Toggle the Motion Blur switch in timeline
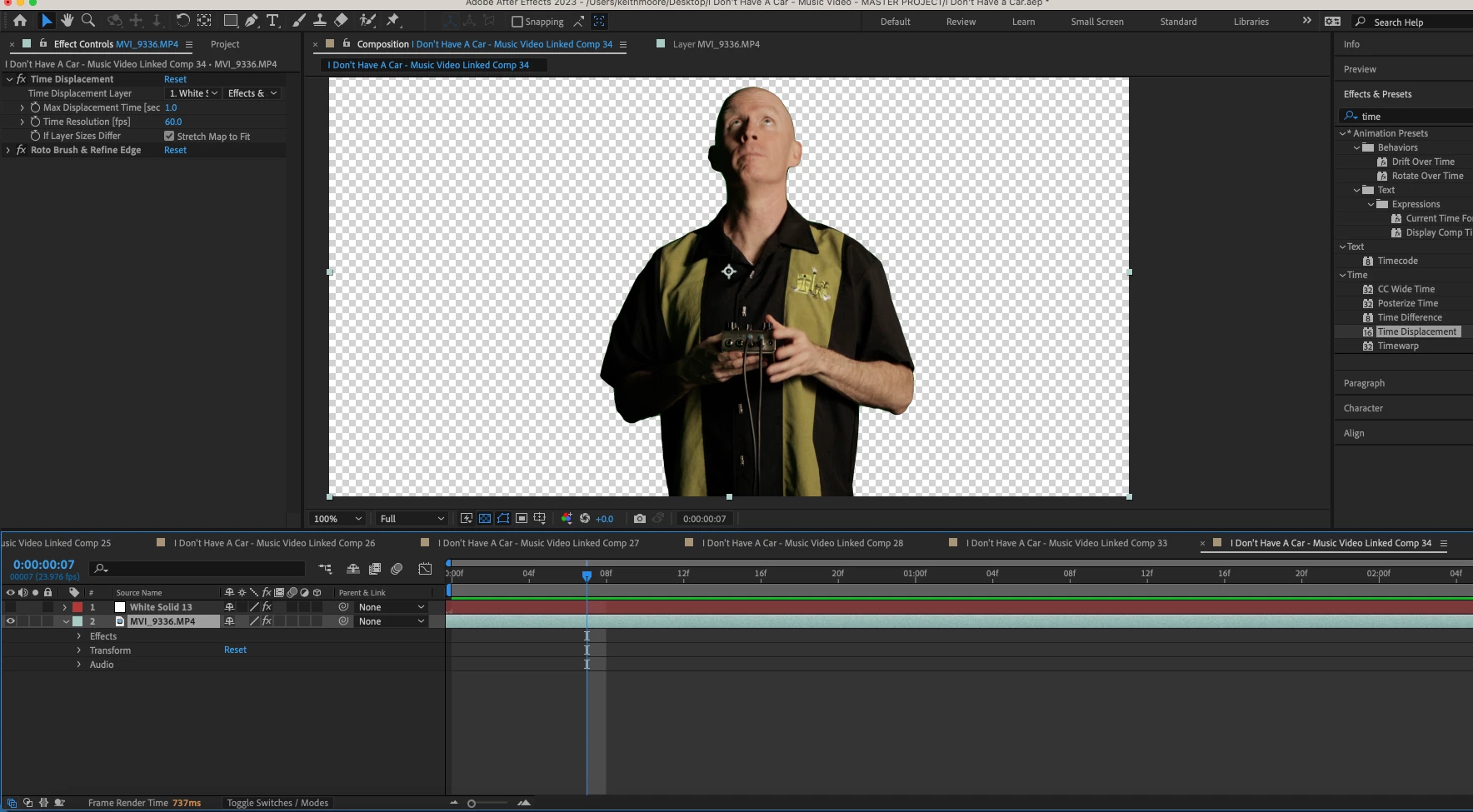 click(x=397, y=569)
